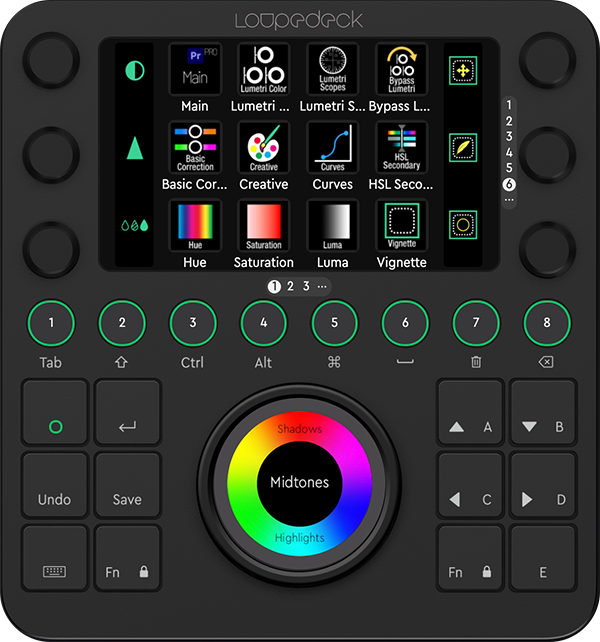This screenshot has height=642, width=600.
Task: Click round button 5 (Command)
Action: pos(335,323)
